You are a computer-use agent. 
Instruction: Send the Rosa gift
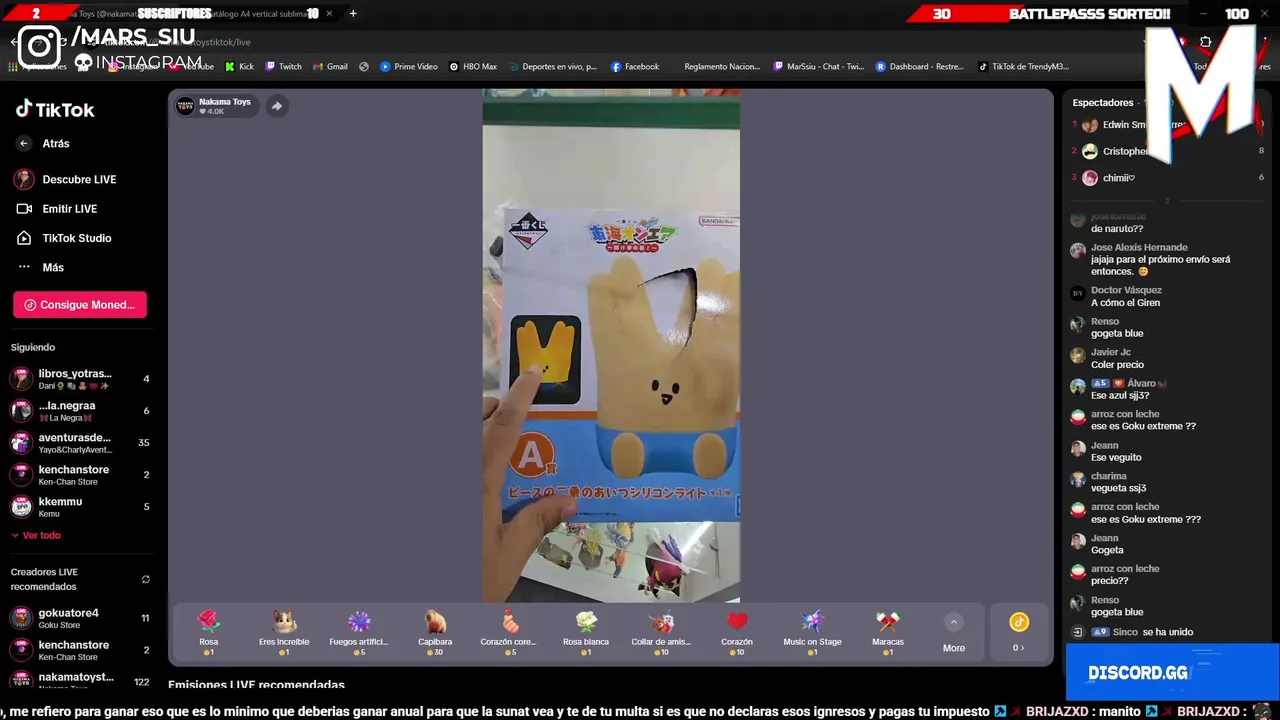point(208,633)
